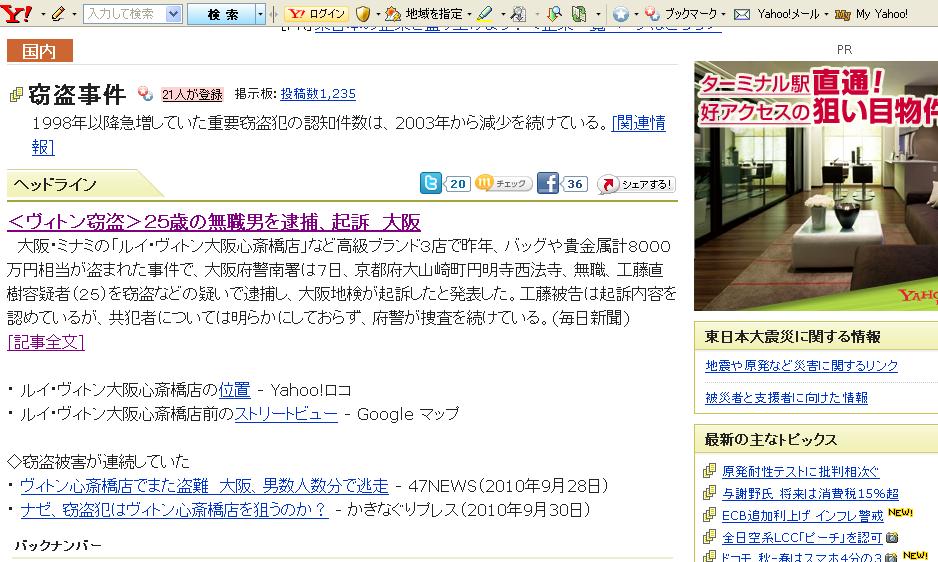The width and height of the screenshot is (938, 562).
Task: Click the pencil edit icon in toolbar
Action: click(x=58, y=13)
